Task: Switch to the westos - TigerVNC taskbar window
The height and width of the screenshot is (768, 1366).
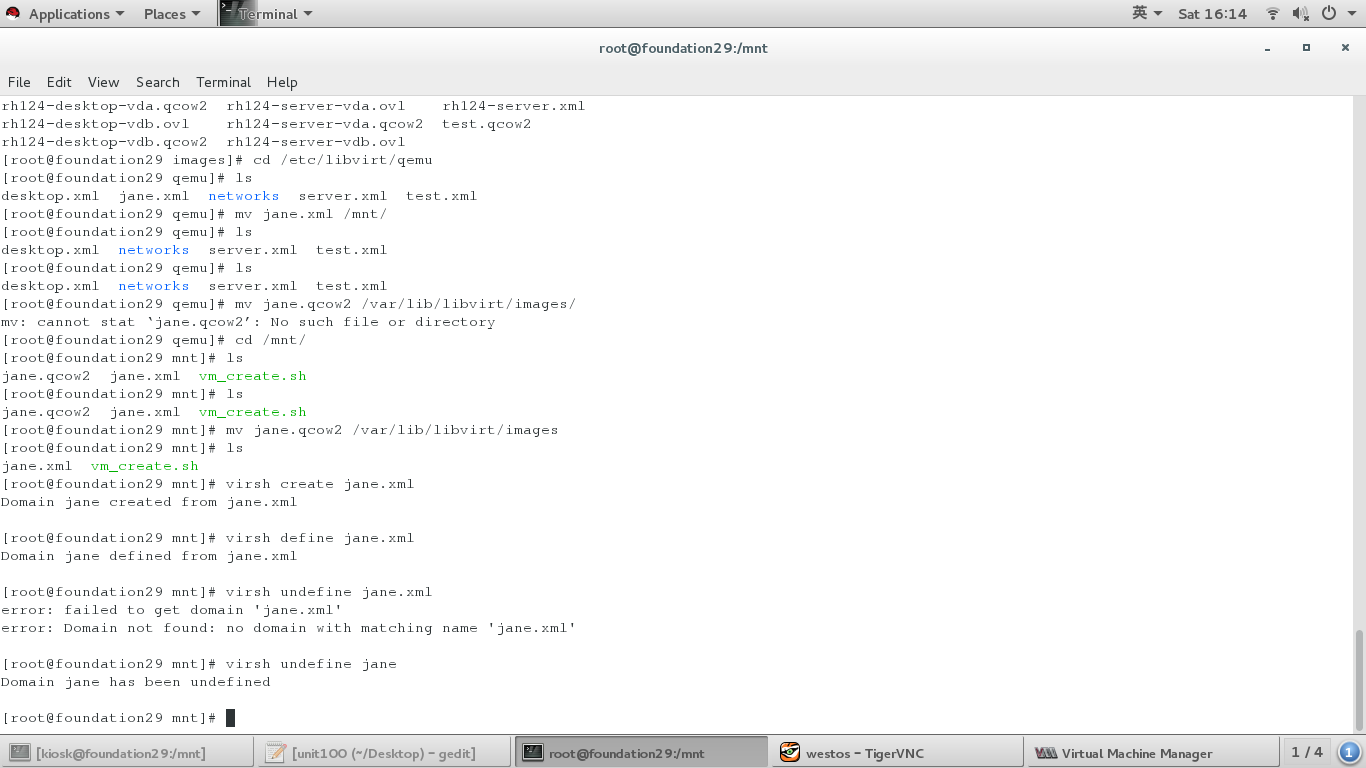Action: tap(897, 753)
